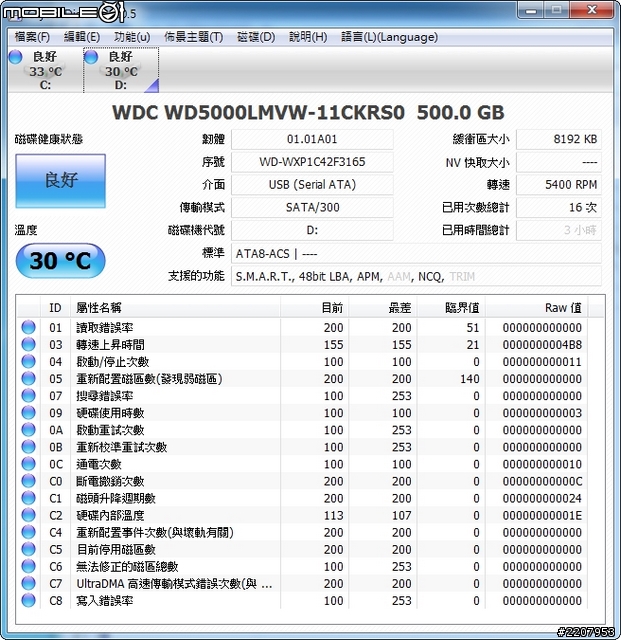621x640 pixels.
Task: Open the 語言(L)(Language) menu
Action: coord(389,37)
